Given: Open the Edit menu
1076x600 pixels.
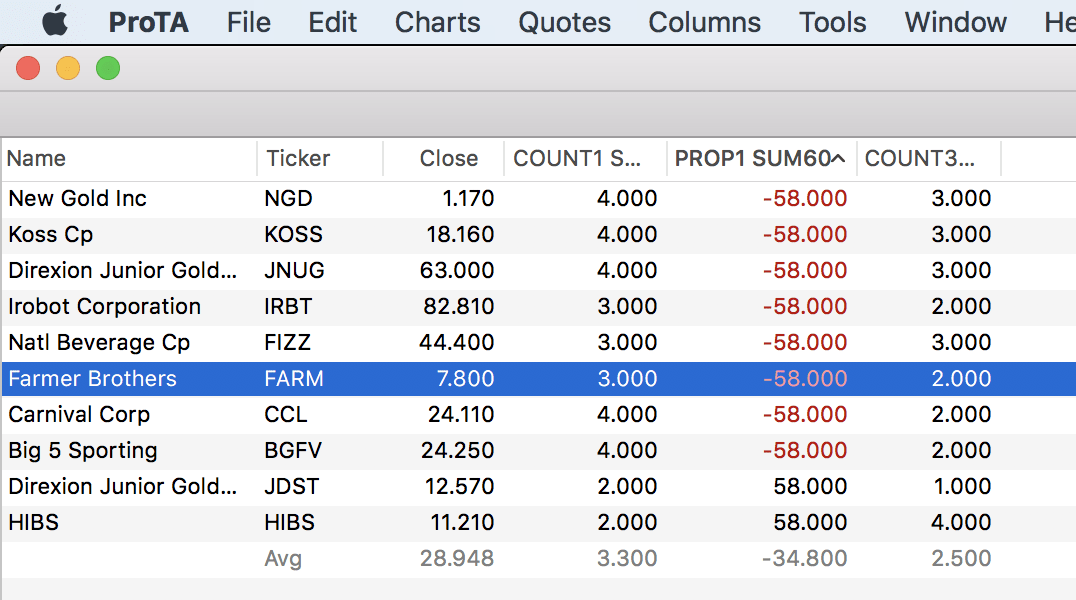Looking at the screenshot, I should (x=332, y=22).
